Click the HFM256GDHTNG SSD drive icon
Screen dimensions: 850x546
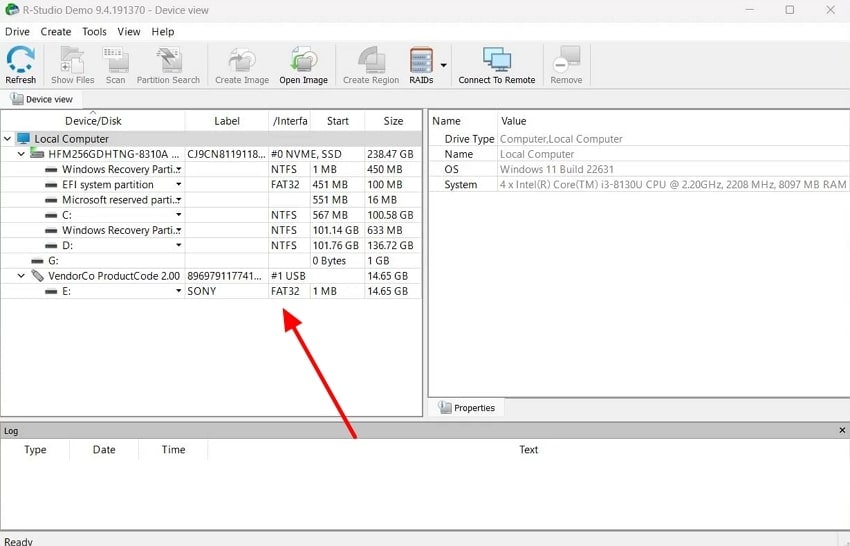[37, 153]
